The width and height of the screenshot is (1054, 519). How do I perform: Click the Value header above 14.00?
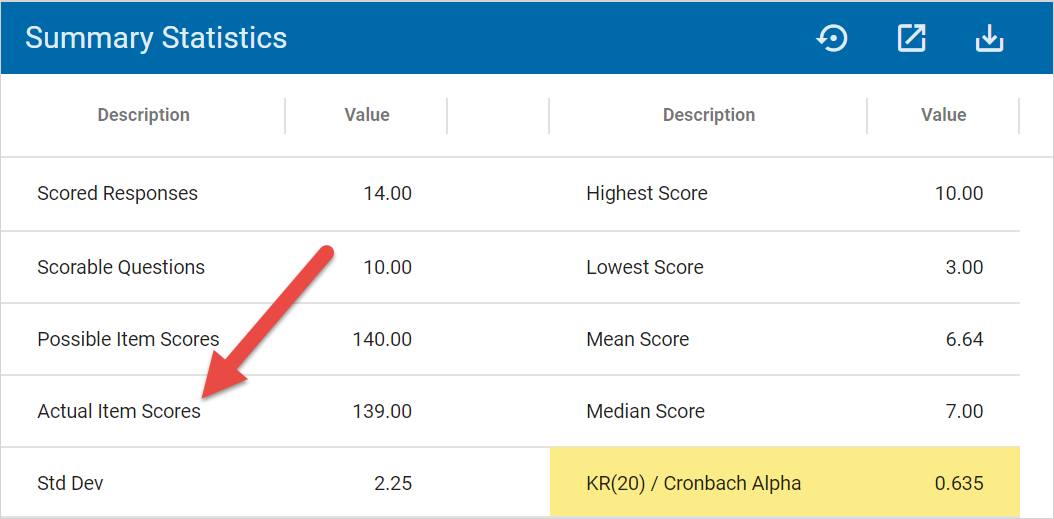pos(366,115)
